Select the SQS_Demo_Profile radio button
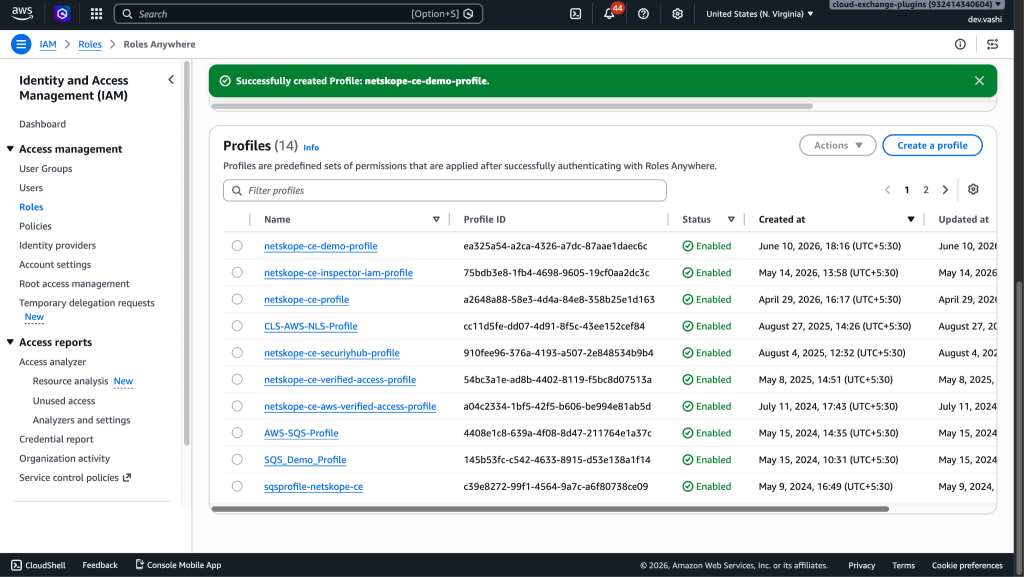 (237, 460)
